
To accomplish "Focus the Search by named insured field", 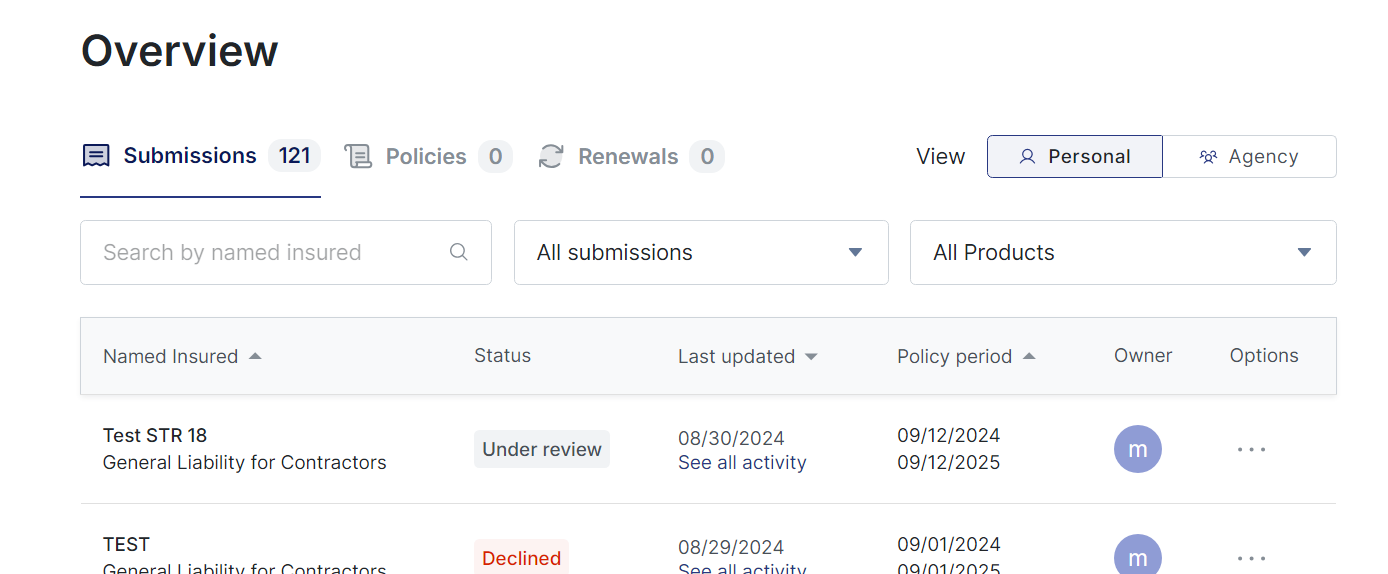I will (270, 252).
